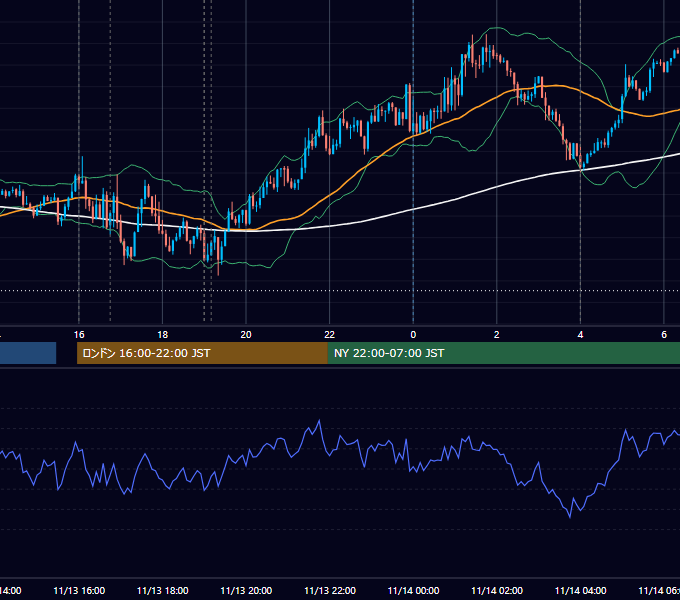Screen dimensions: 680x600
Task: Select the NY 22:00-07:00 JST session bar
Action: pos(503,353)
